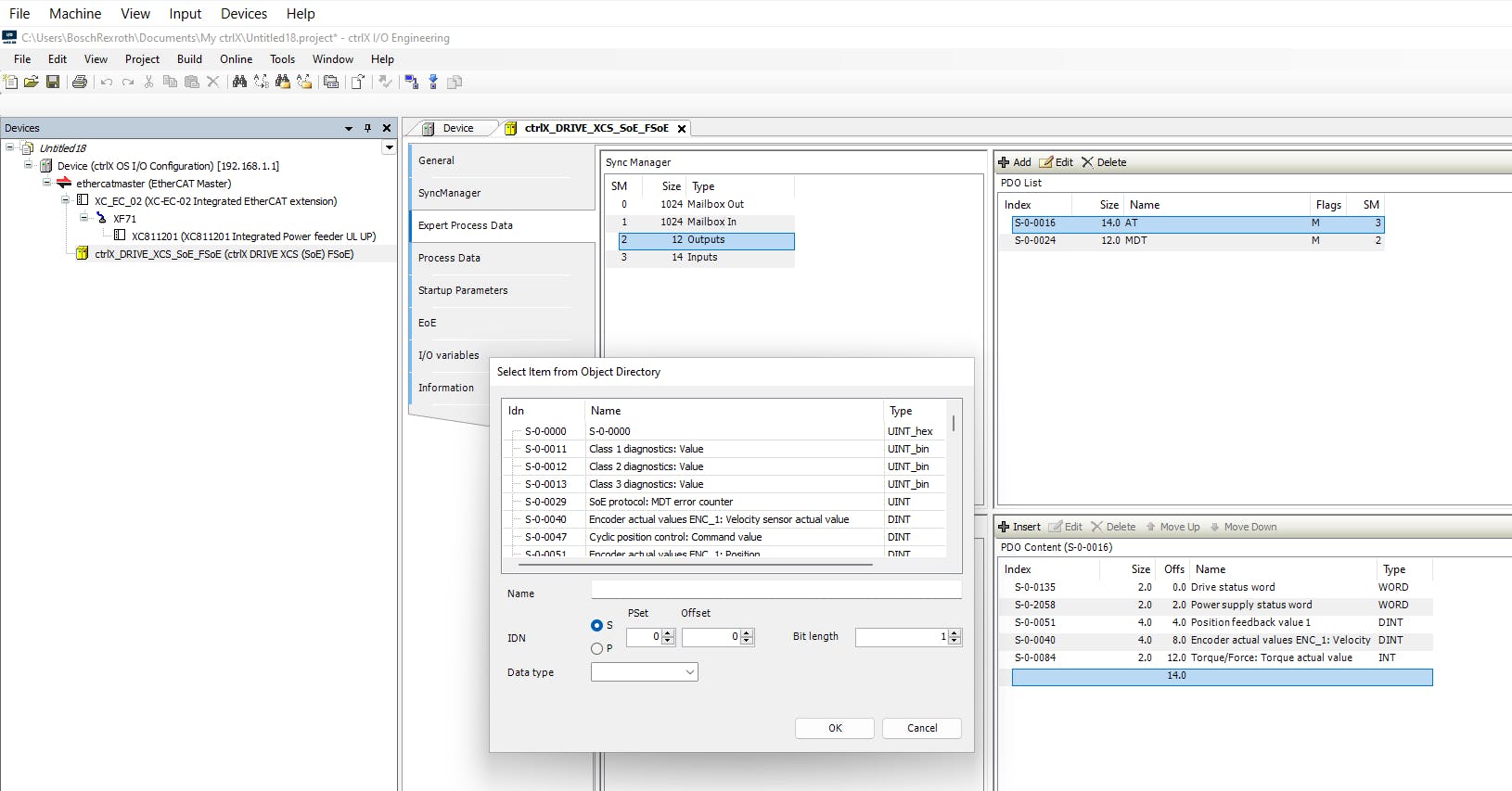Viewport: 1512px width, 791px height.
Task: Pin the Devices panel with pushpin icon
Action: click(x=367, y=128)
